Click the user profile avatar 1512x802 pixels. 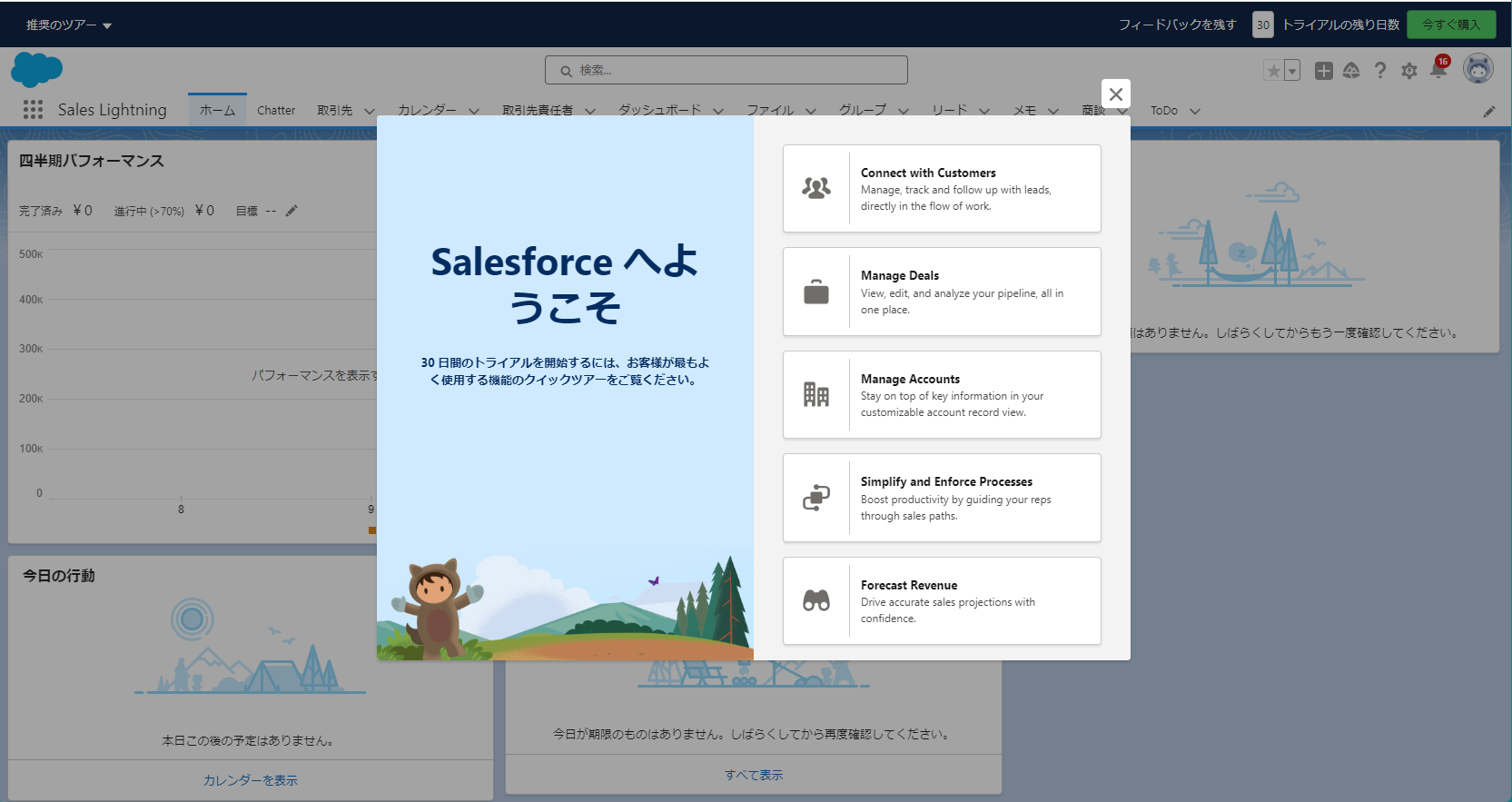coord(1478,69)
